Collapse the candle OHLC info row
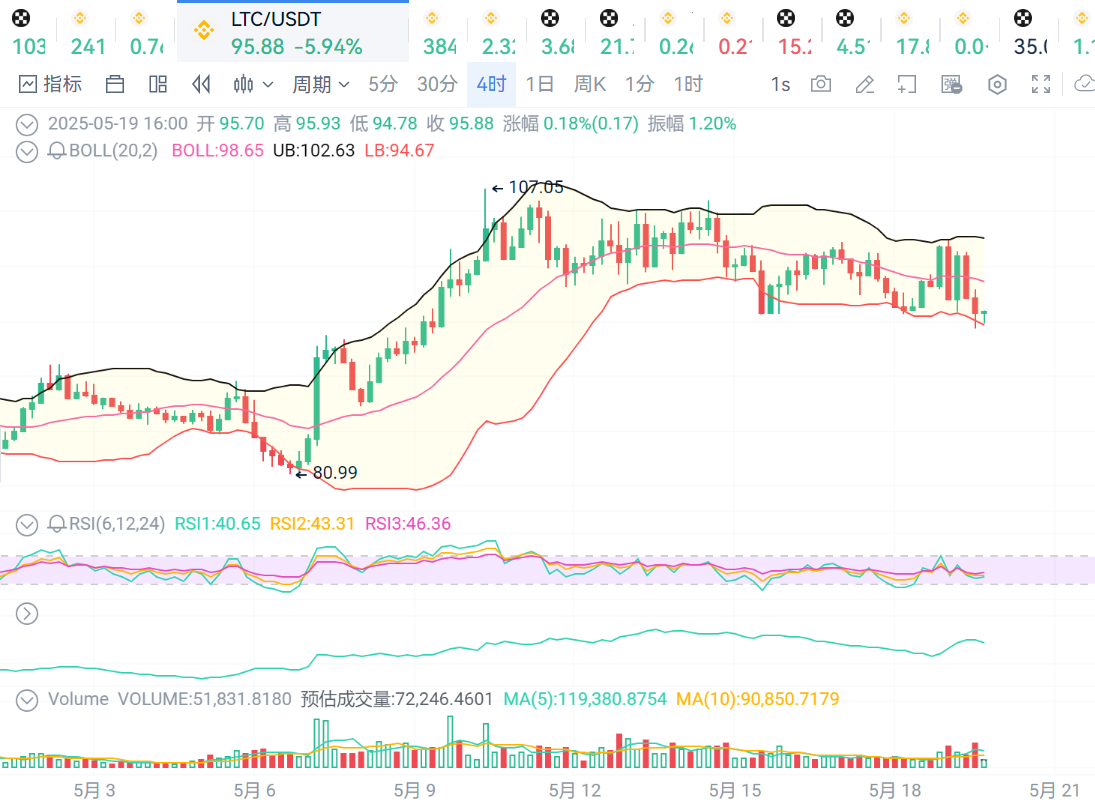The height and width of the screenshot is (805, 1095). pyautogui.click(x=27, y=125)
